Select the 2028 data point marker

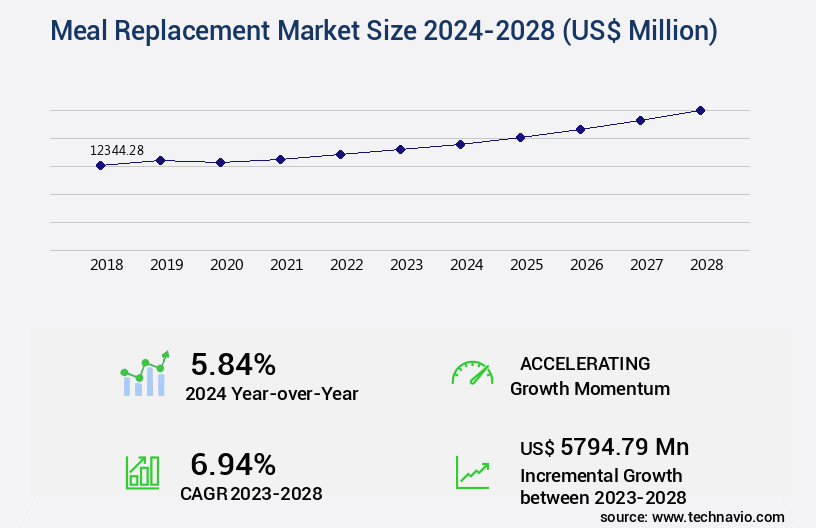pyautogui.click(x=700, y=110)
